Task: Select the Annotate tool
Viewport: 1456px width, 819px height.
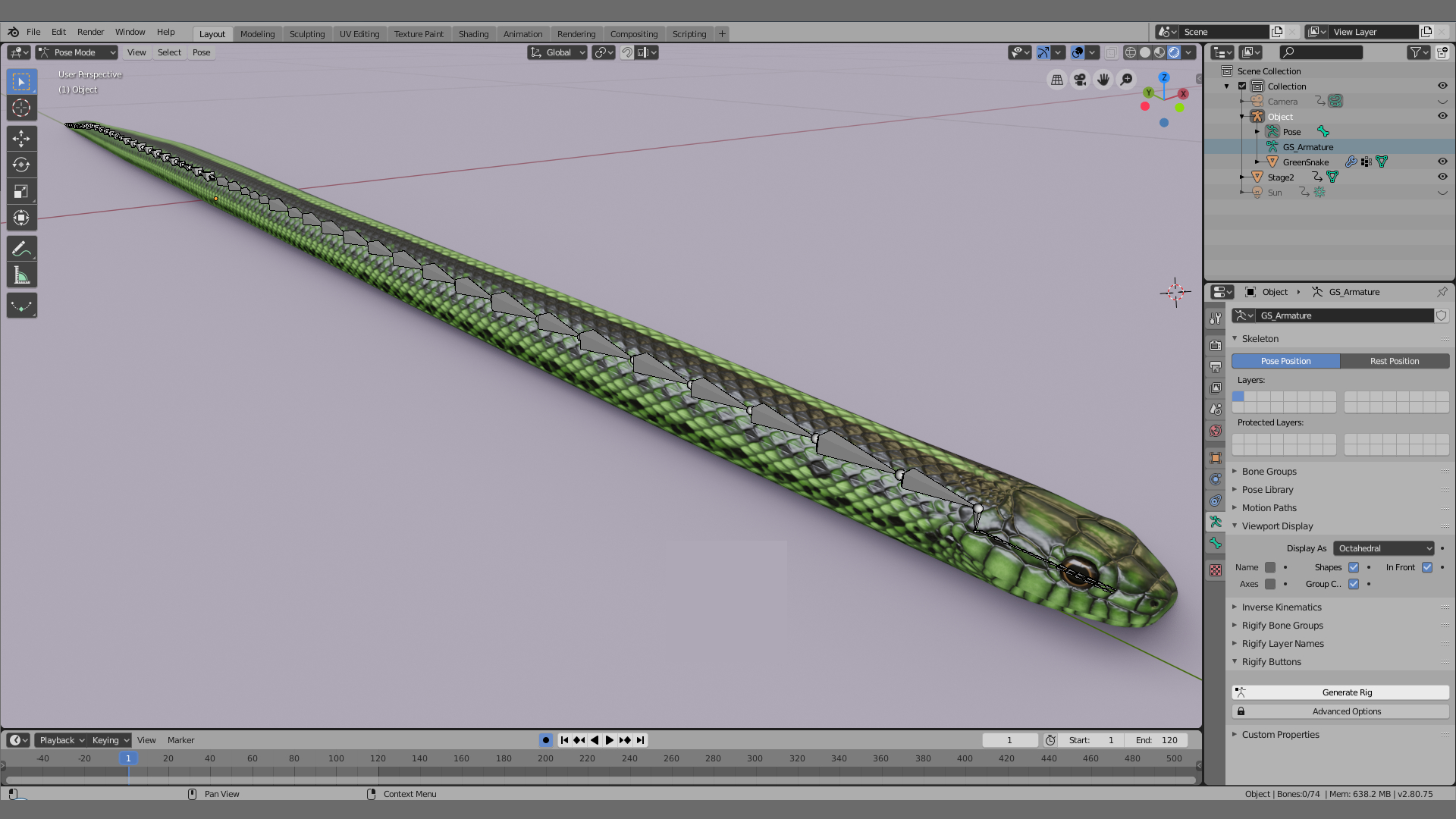Action: pos(21,248)
